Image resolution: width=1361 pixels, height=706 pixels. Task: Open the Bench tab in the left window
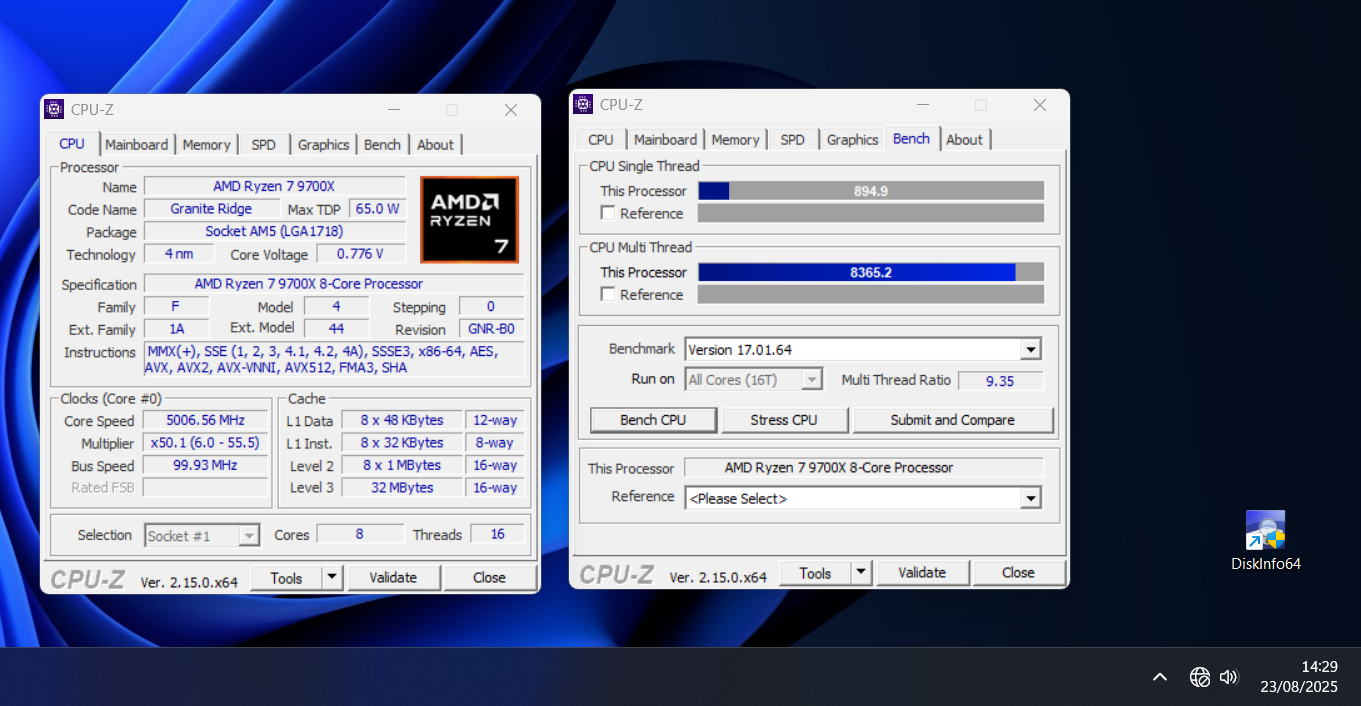(x=382, y=144)
